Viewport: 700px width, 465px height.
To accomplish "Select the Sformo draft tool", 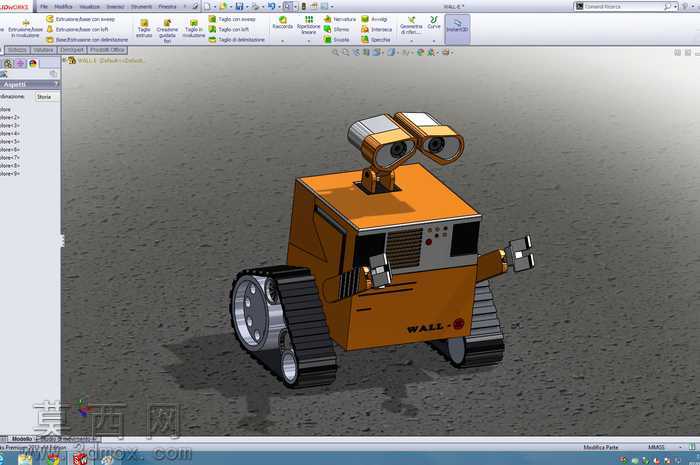I will [x=336, y=29].
